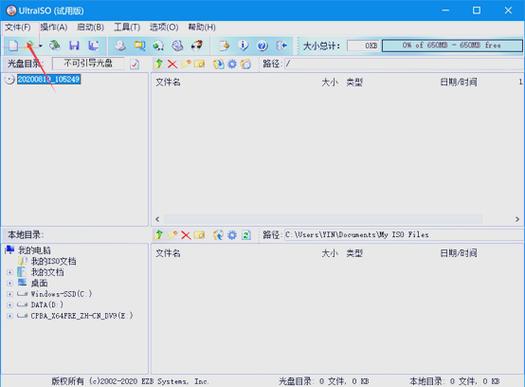The width and height of the screenshot is (525, 387).
Task: Open the dropdown arrow beside the Open icon
Action: click(41, 46)
